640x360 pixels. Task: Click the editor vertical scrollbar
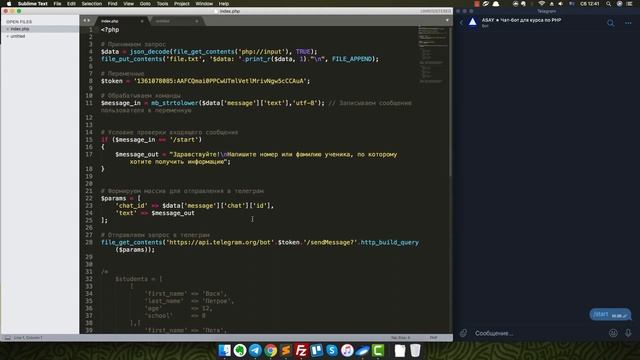pos(451,102)
